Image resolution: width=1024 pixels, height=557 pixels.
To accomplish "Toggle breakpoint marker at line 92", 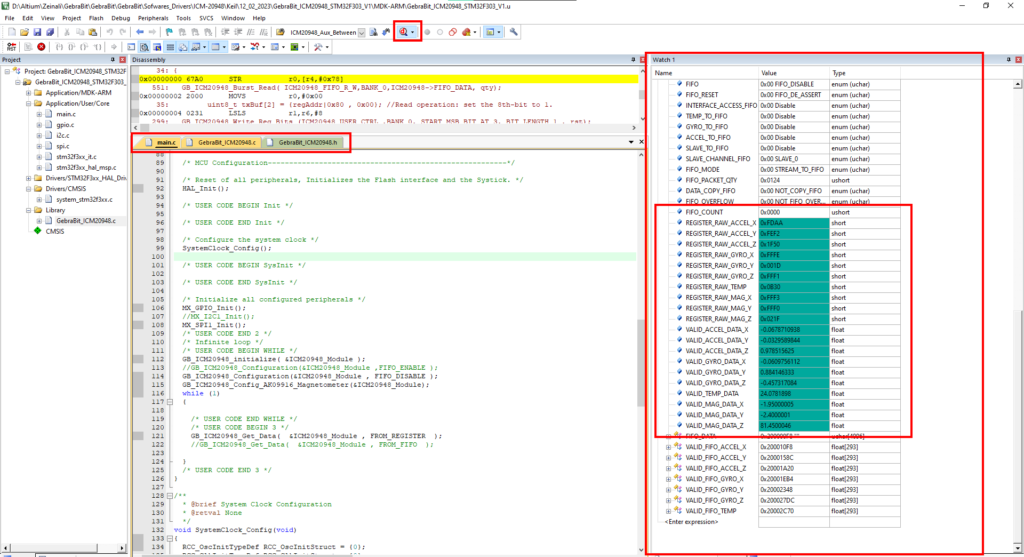I will click(x=138, y=189).
